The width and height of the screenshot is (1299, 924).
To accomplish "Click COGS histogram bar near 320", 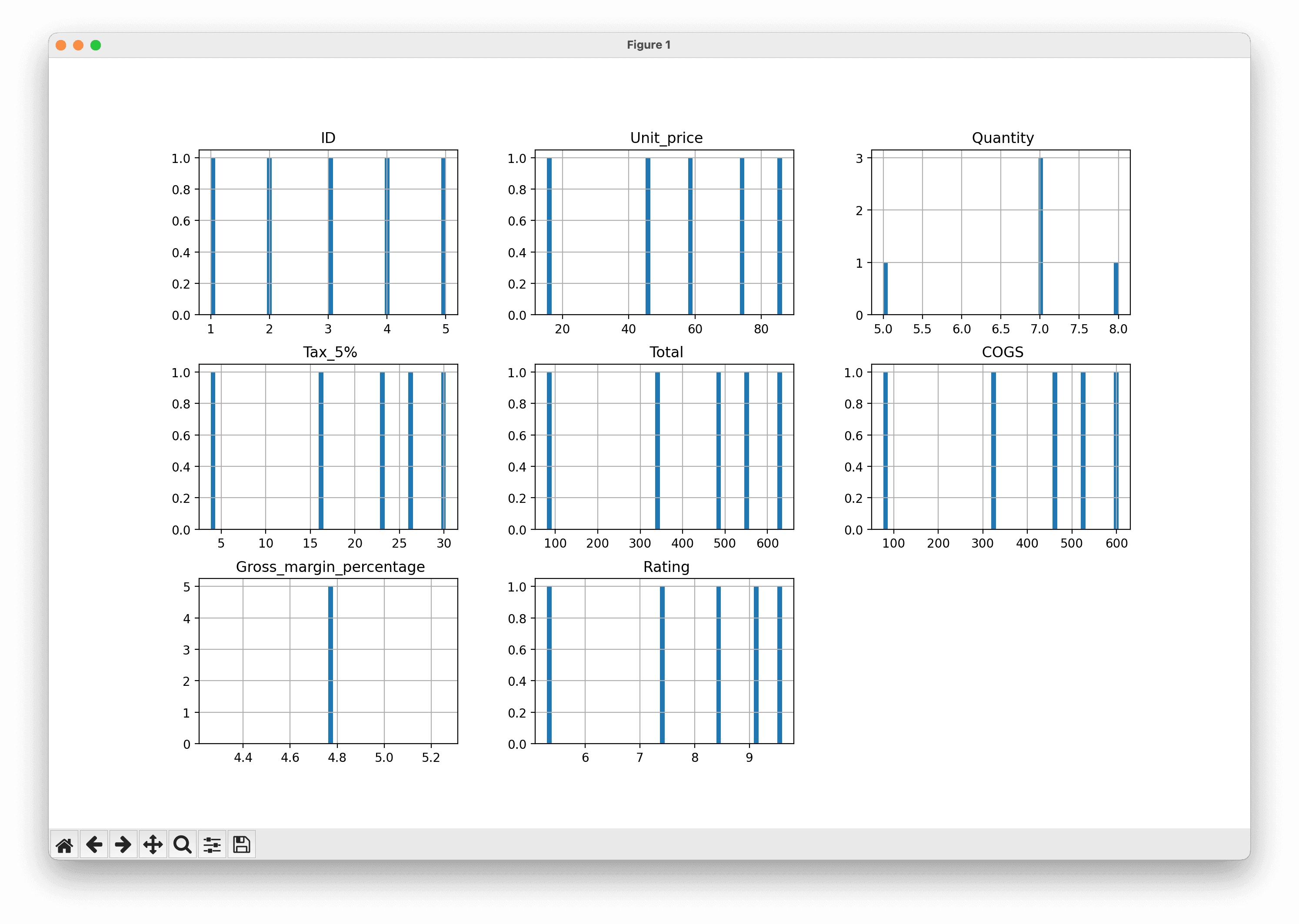I will 993,451.
